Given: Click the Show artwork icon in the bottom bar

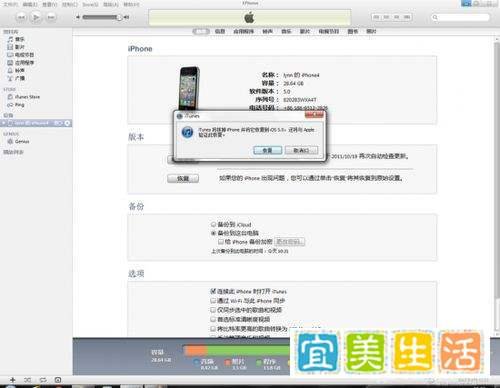Looking at the screenshot, I should (58, 380).
